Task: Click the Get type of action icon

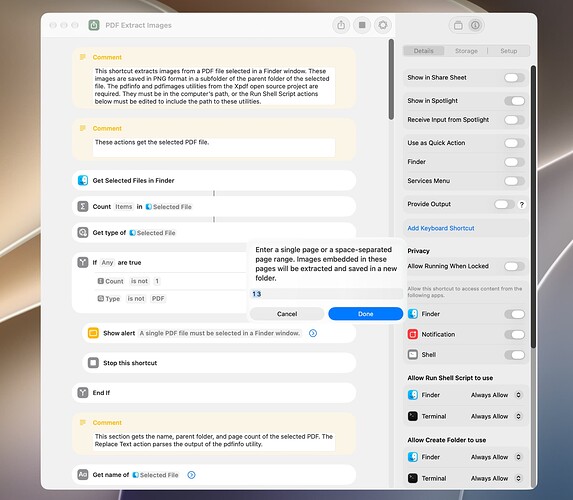Action: point(83,232)
